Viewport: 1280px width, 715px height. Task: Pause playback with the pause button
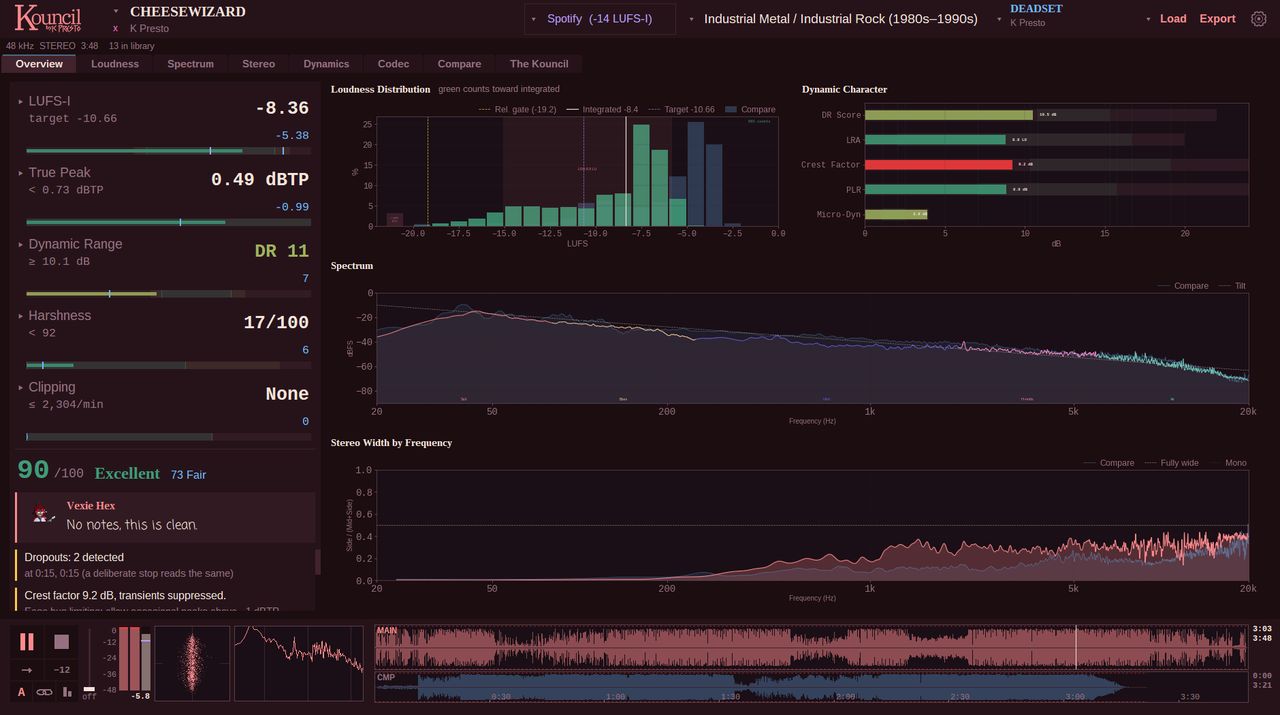(x=27, y=642)
